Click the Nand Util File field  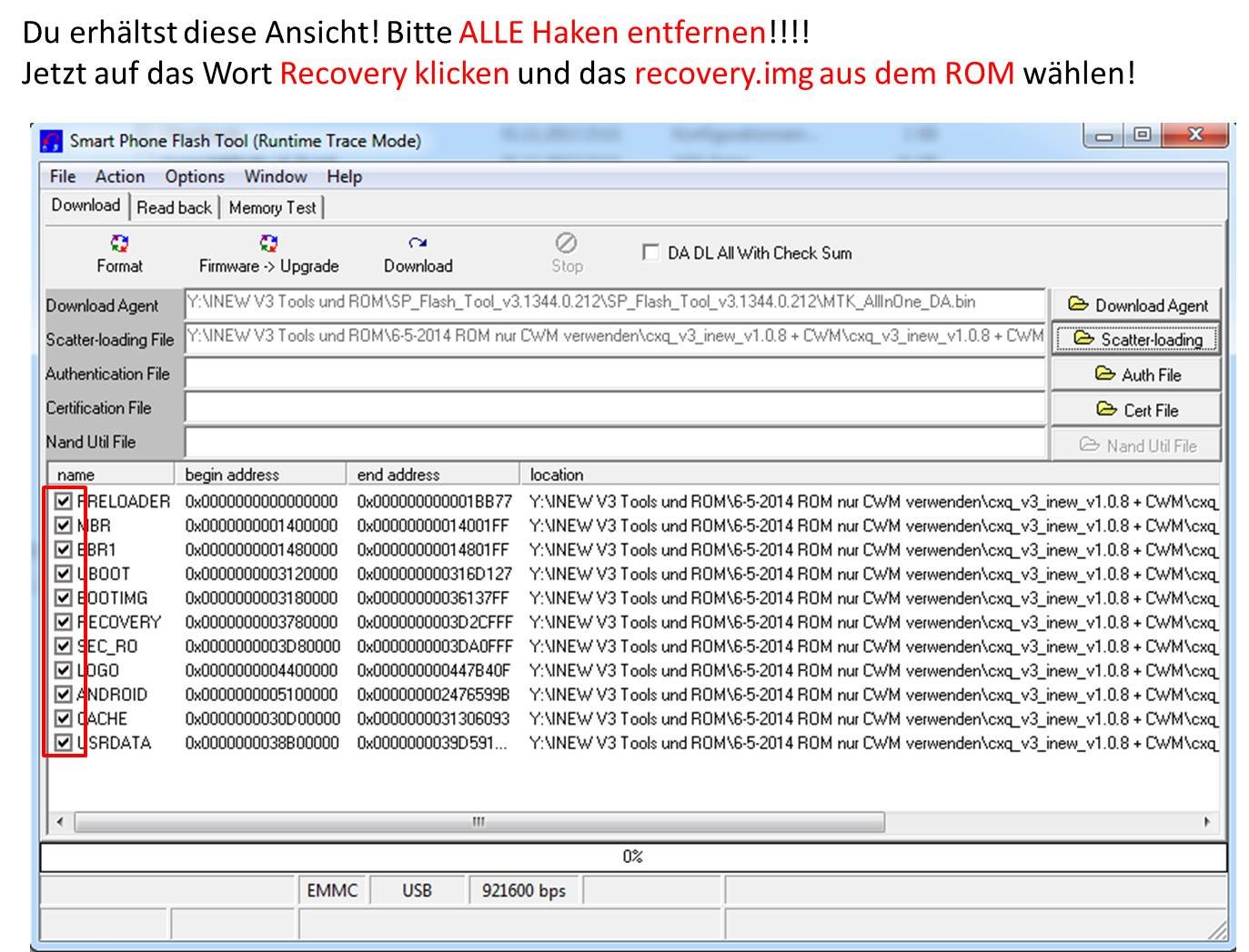[x=615, y=442]
